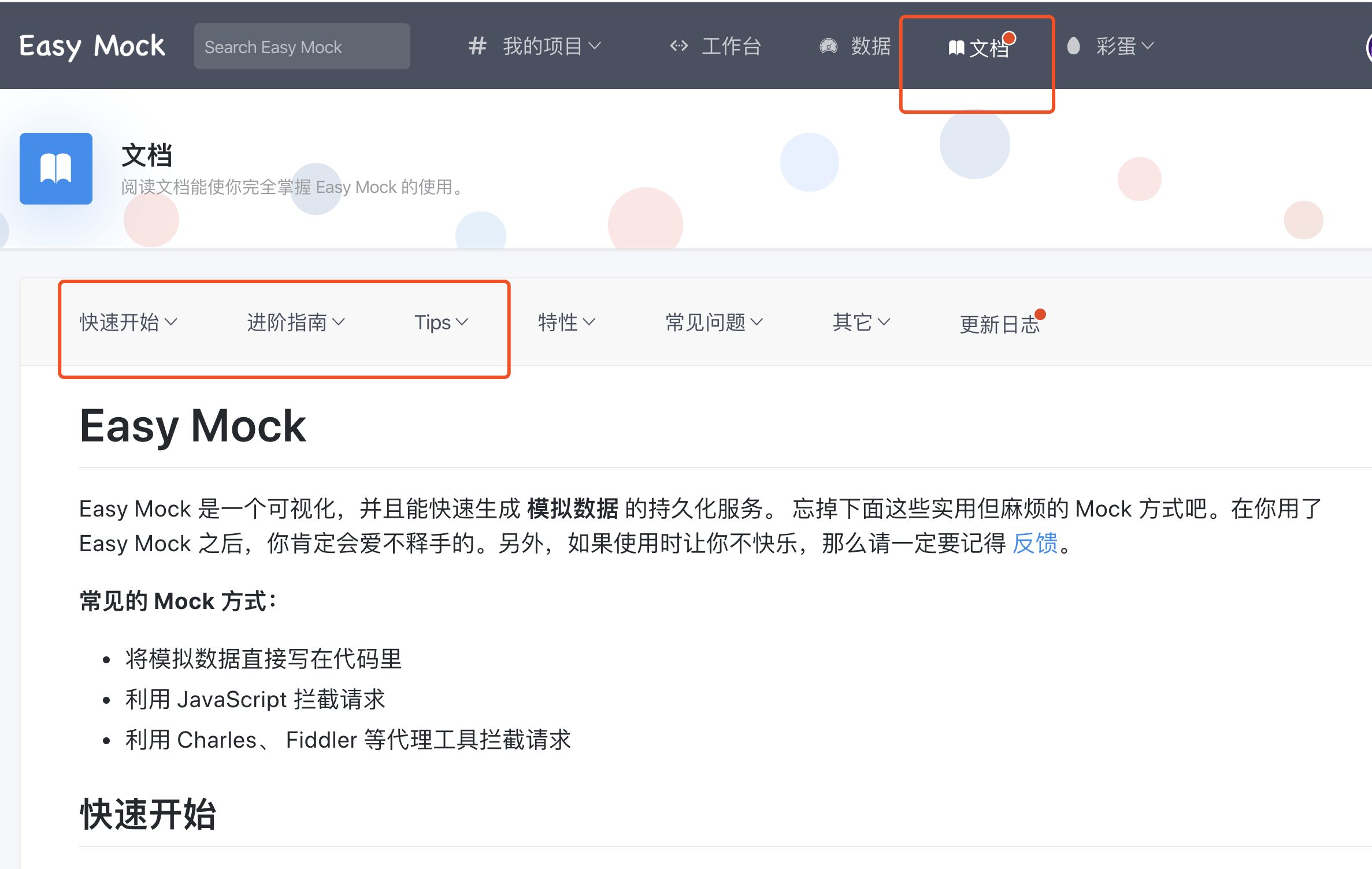This screenshot has width=1372, height=869.
Task: Open the 更新日志 tab
Action: pos(1000,324)
